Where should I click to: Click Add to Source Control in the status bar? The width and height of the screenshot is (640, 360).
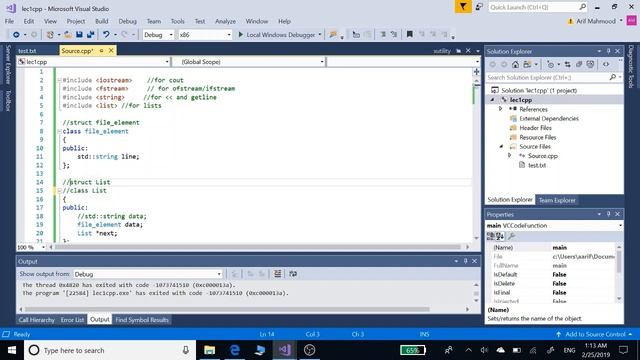[x=595, y=334]
